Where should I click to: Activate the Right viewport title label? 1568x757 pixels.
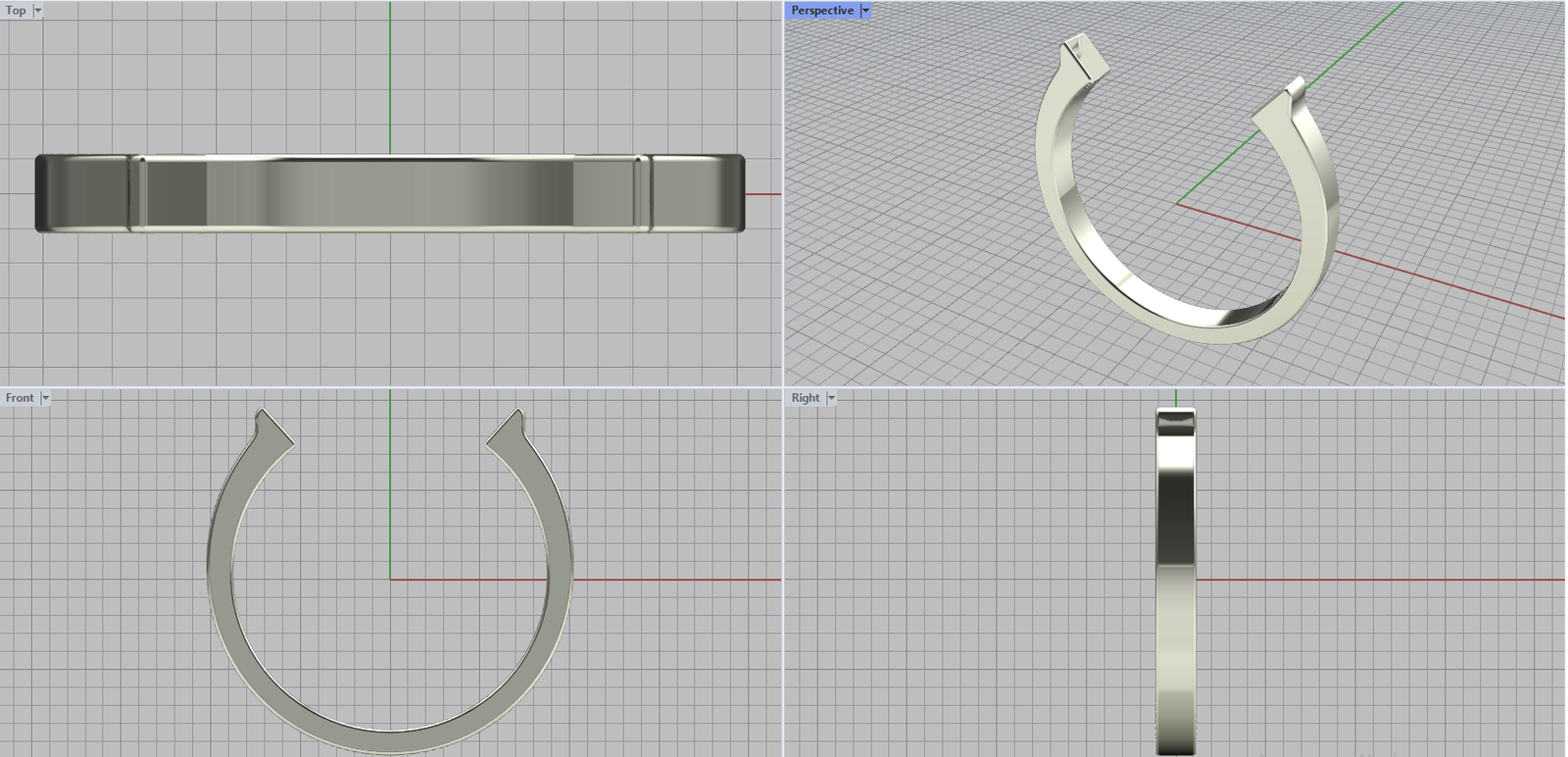806,398
